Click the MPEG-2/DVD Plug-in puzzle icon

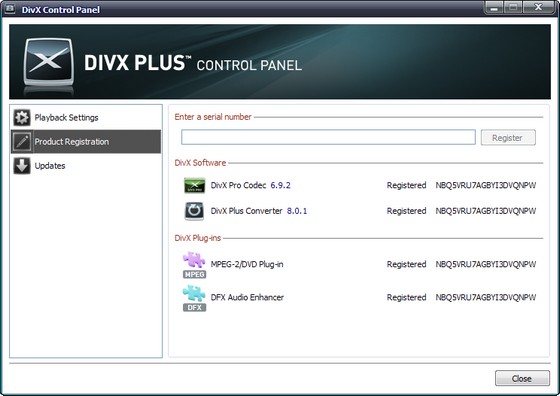[x=194, y=265]
